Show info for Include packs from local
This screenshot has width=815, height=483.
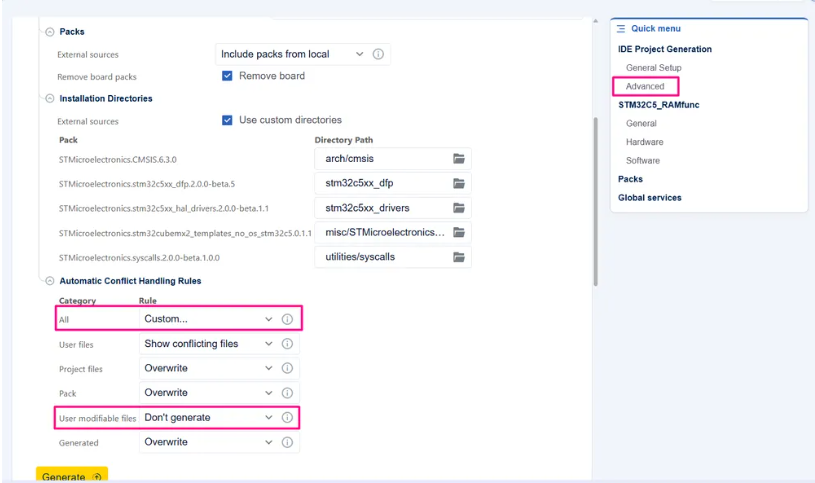point(378,54)
